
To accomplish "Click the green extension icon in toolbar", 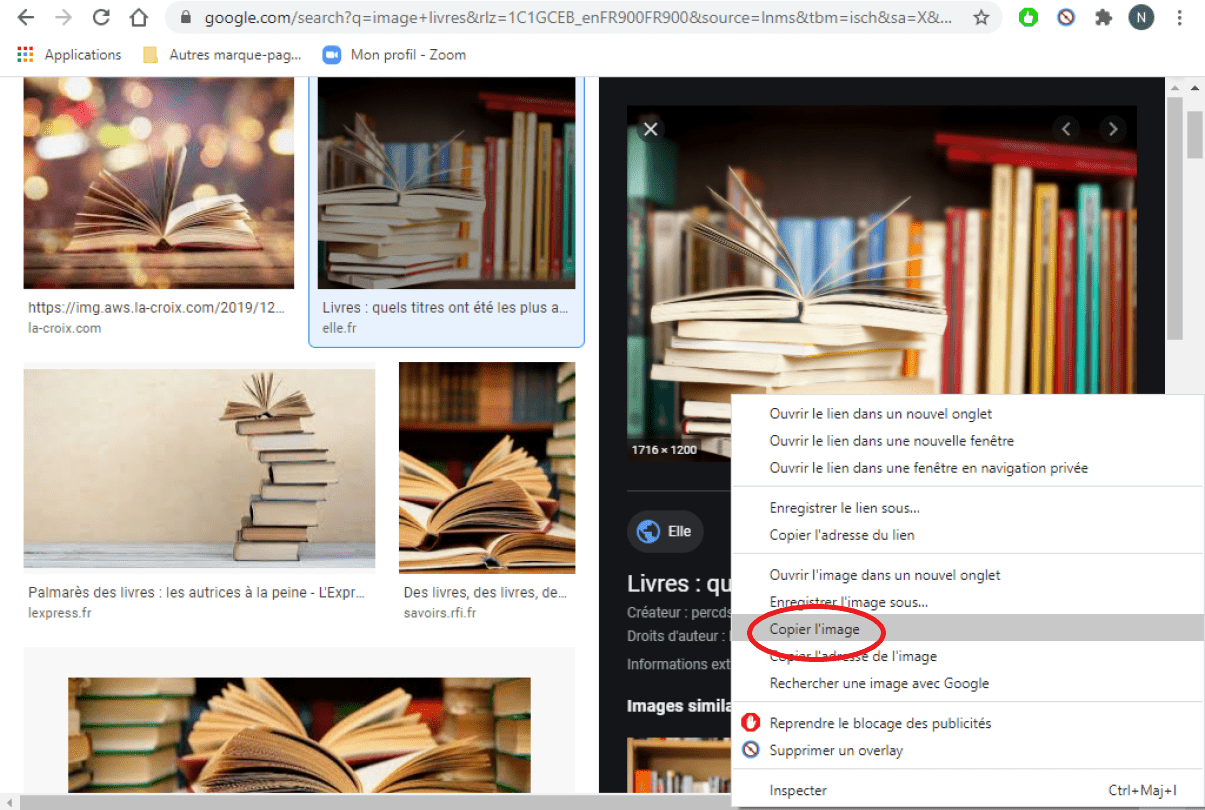I will point(1028,17).
